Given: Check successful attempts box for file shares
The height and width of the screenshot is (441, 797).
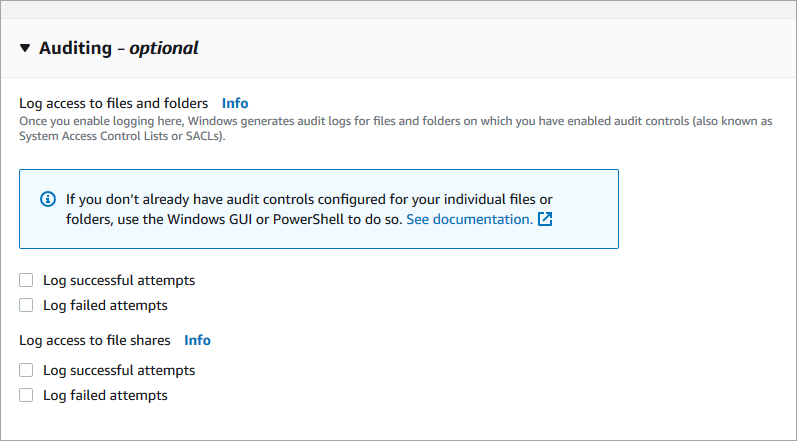Looking at the screenshot, I should 26,370.
